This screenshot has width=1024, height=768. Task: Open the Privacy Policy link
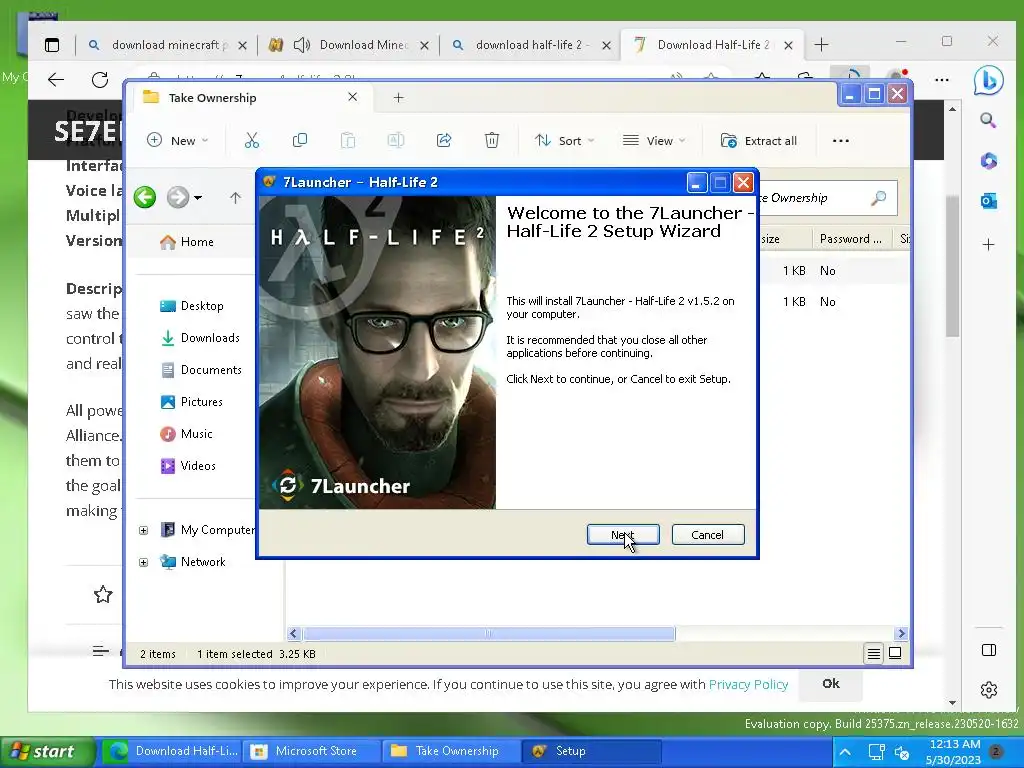(x=748, y=684)
